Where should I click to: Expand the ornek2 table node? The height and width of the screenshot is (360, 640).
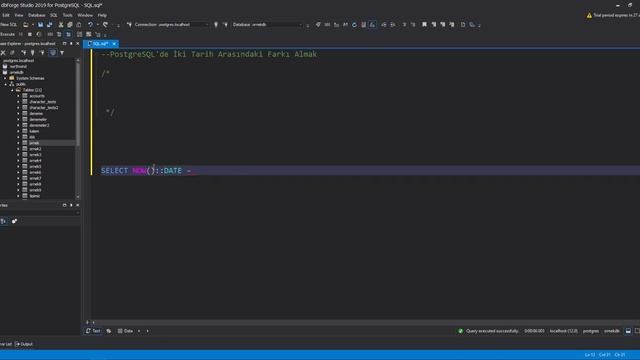pos(18,149)
